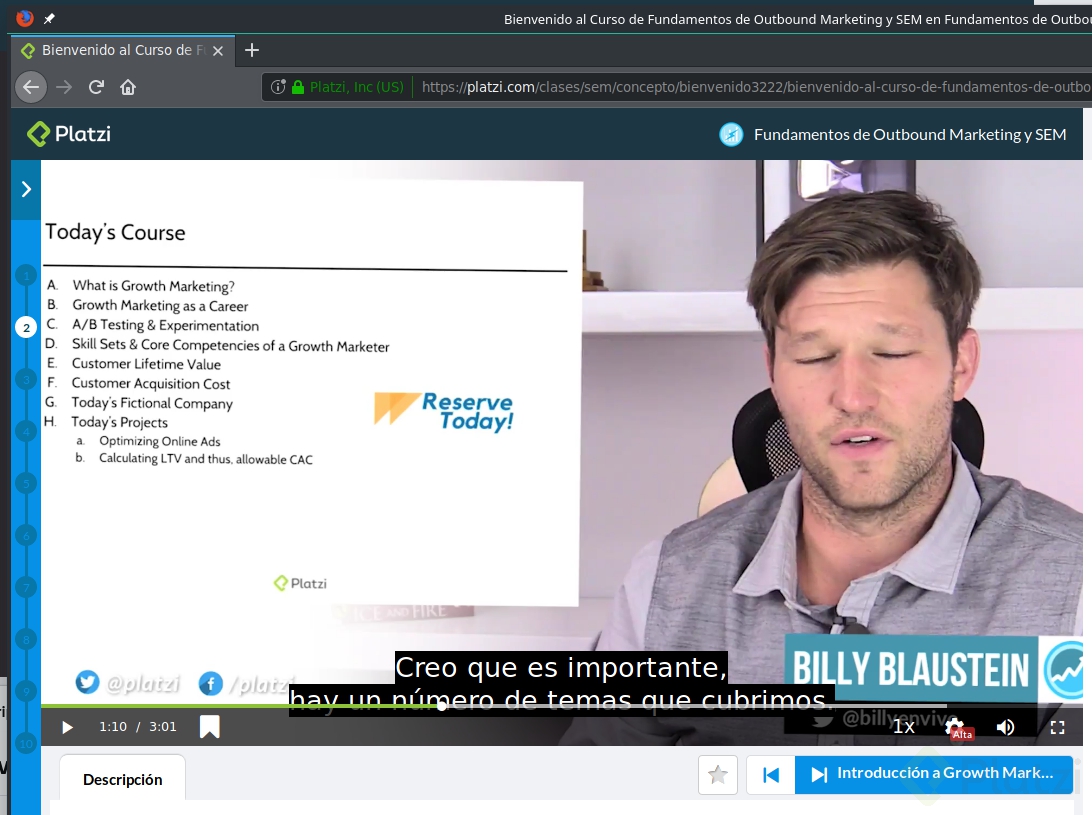
Task: Click the Platzi, Inc (US) certificate label
Action: tap(357, 87)
